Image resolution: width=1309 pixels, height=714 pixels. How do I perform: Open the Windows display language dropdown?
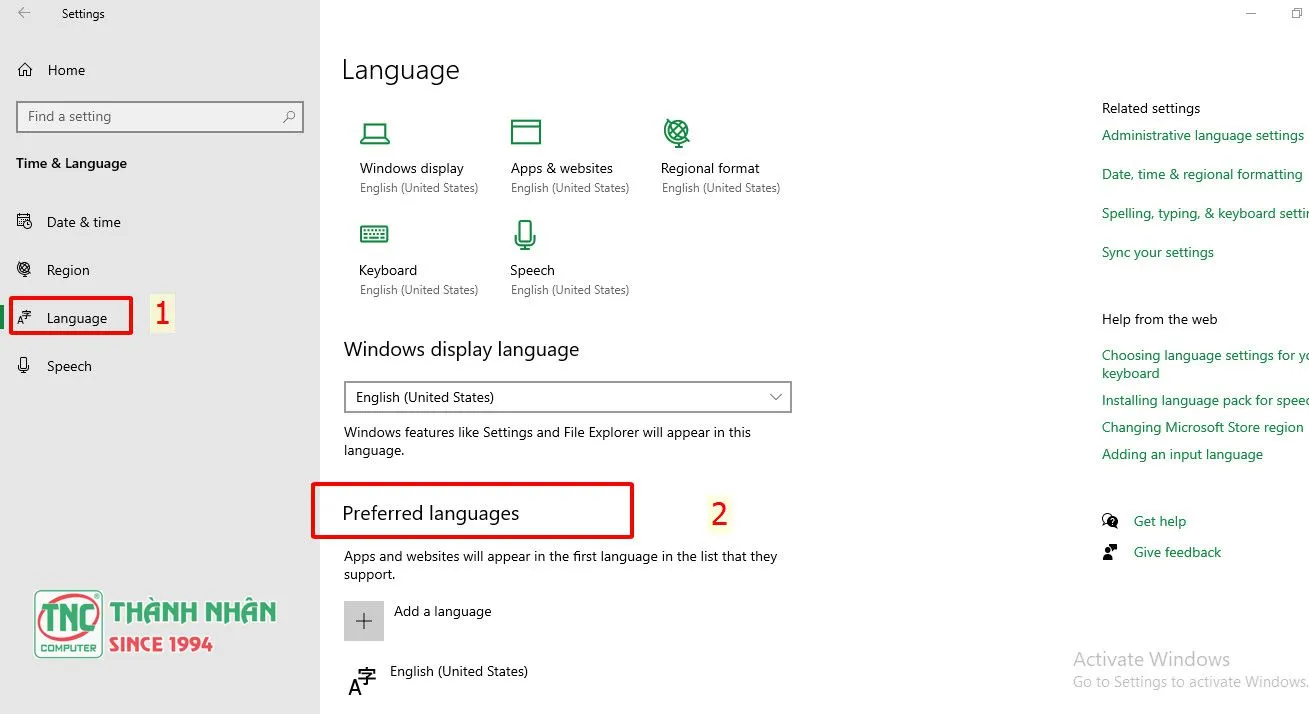(x=567, y=397)
